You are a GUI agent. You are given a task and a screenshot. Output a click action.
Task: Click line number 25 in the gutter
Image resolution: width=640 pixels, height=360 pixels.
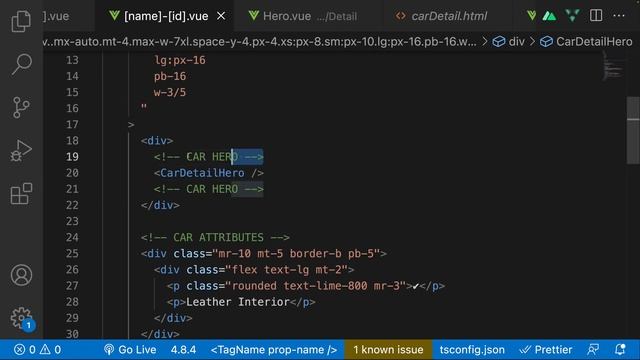coord(72,253)
